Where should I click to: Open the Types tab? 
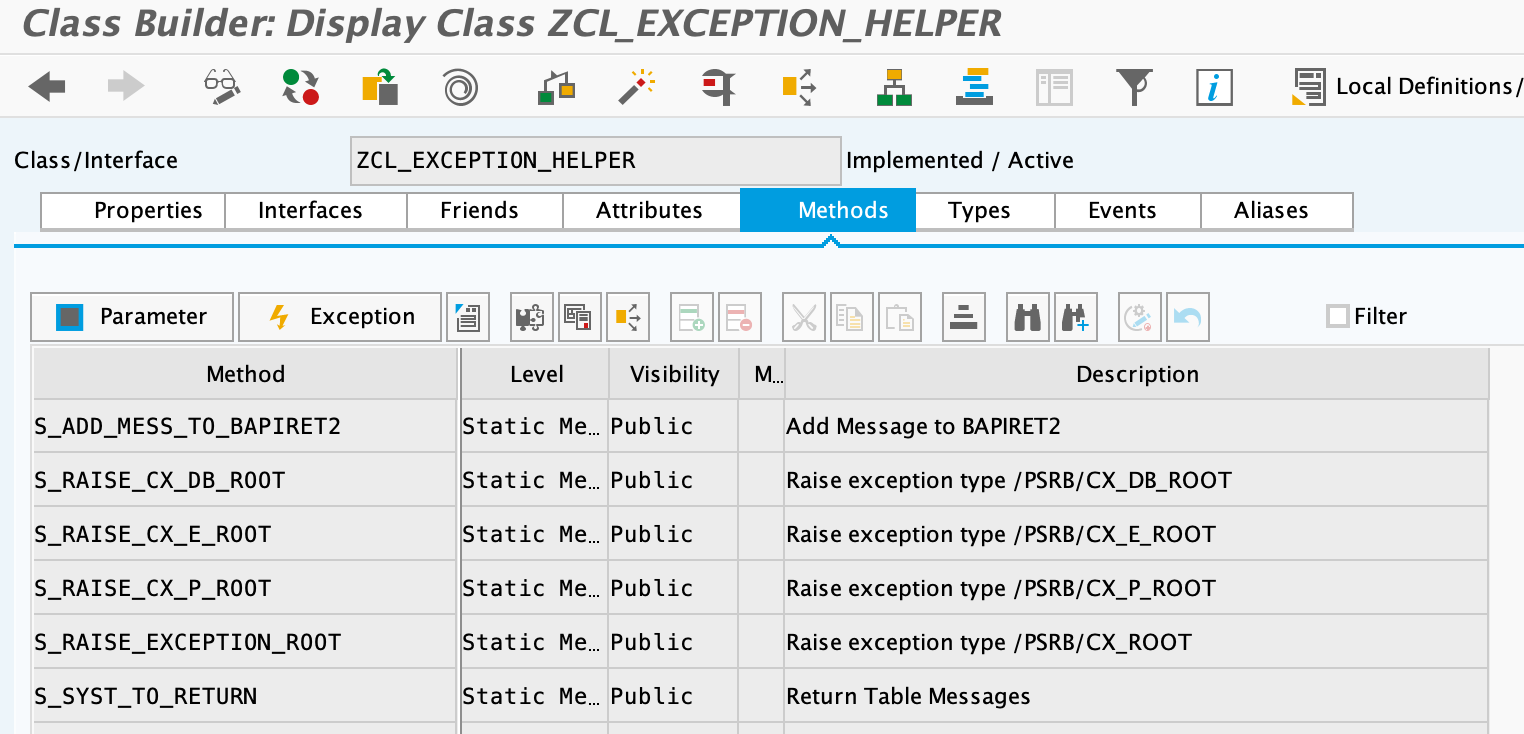(985, 211)
